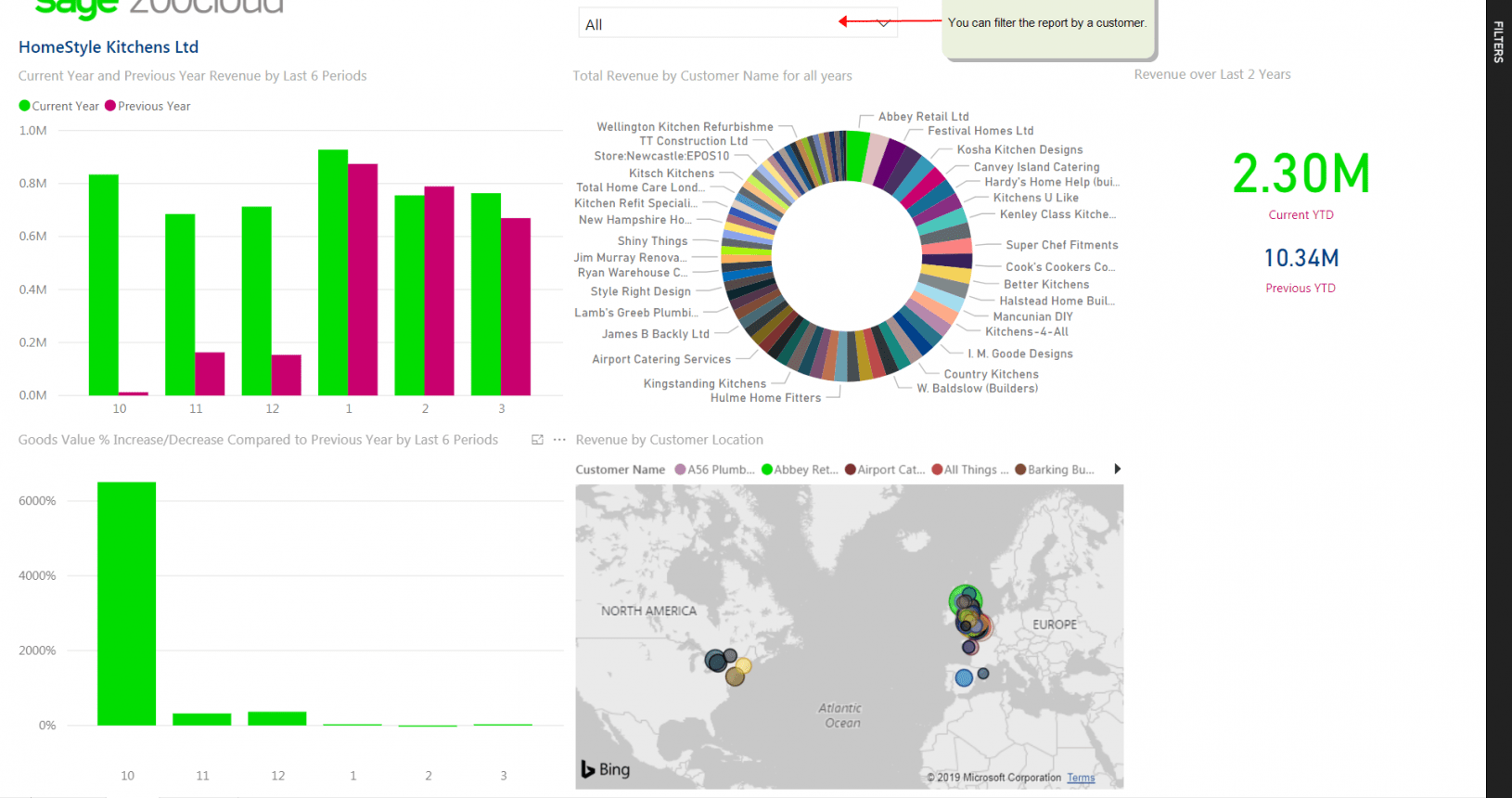Select period 11 Goods Value increase bar
This screenshot has height=798, width=1512.
202,719
